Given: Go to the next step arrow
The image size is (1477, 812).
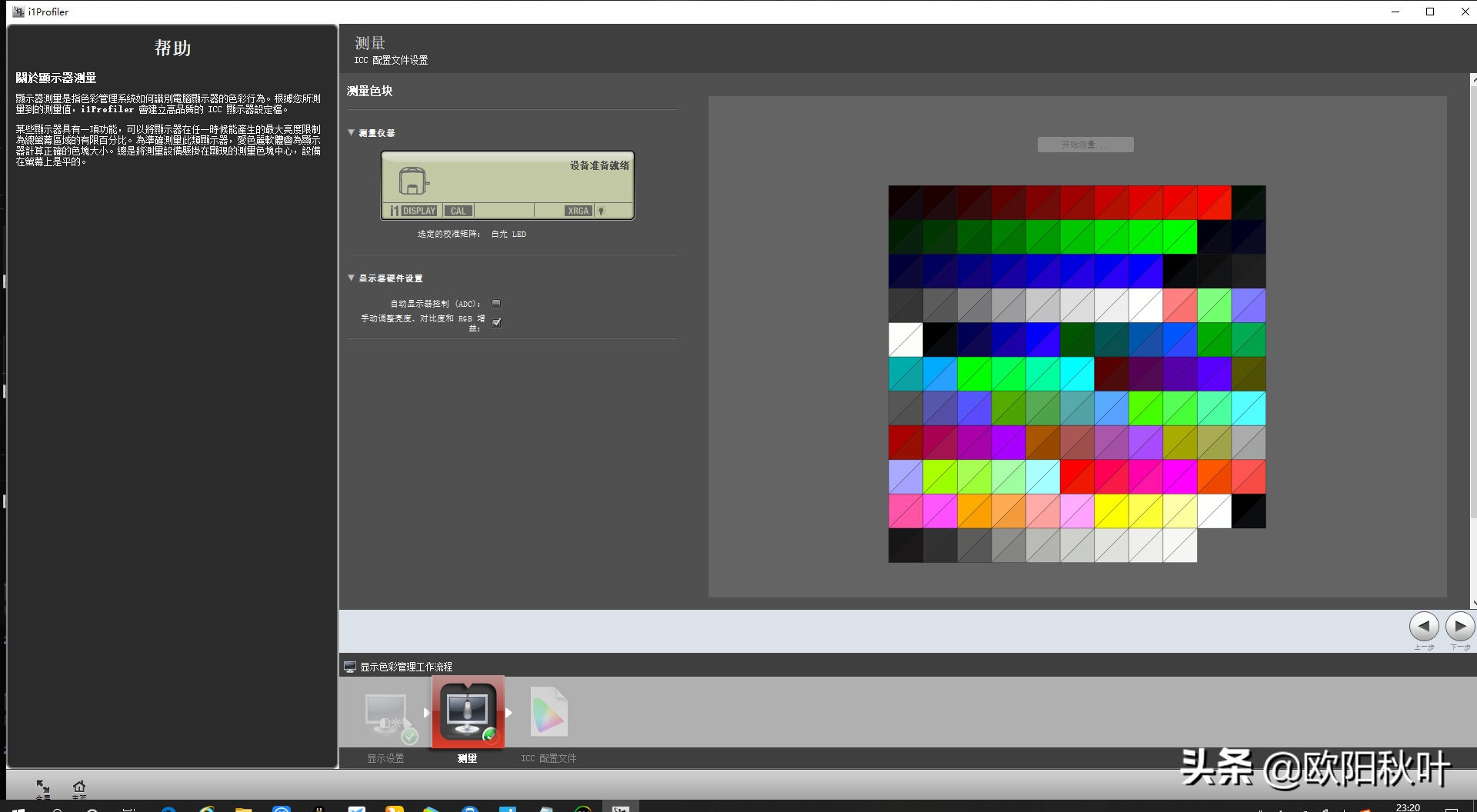Looking at the screenshot, I should coord(1459,627).
